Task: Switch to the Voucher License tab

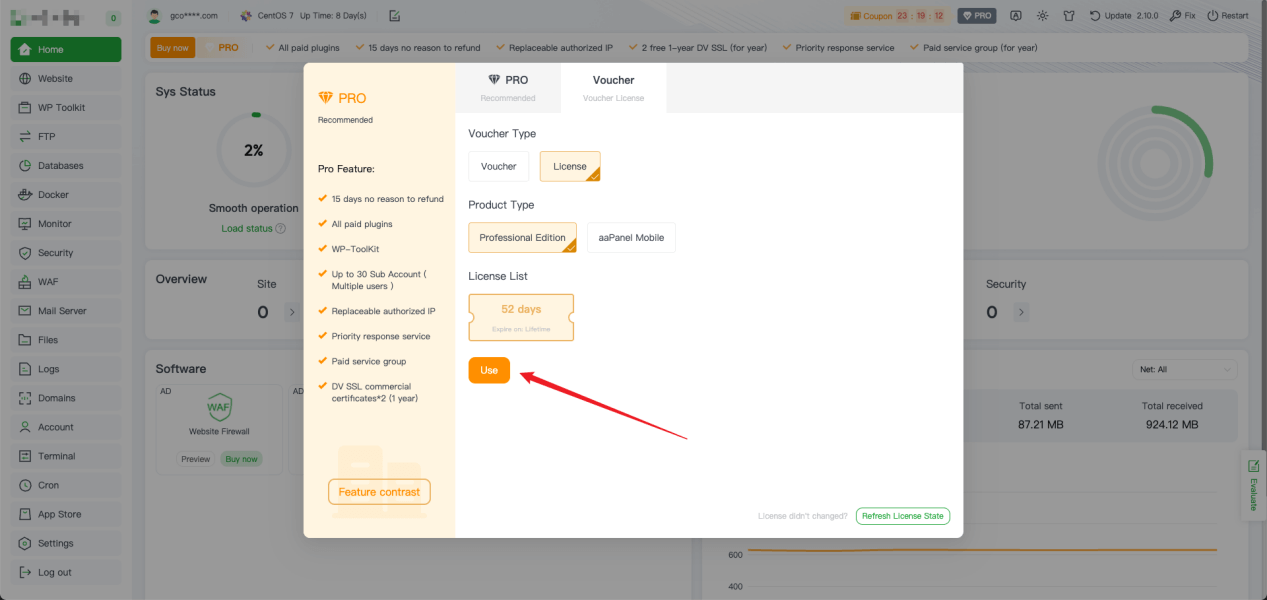Action: pyautogui.click(x=613, y=87)
